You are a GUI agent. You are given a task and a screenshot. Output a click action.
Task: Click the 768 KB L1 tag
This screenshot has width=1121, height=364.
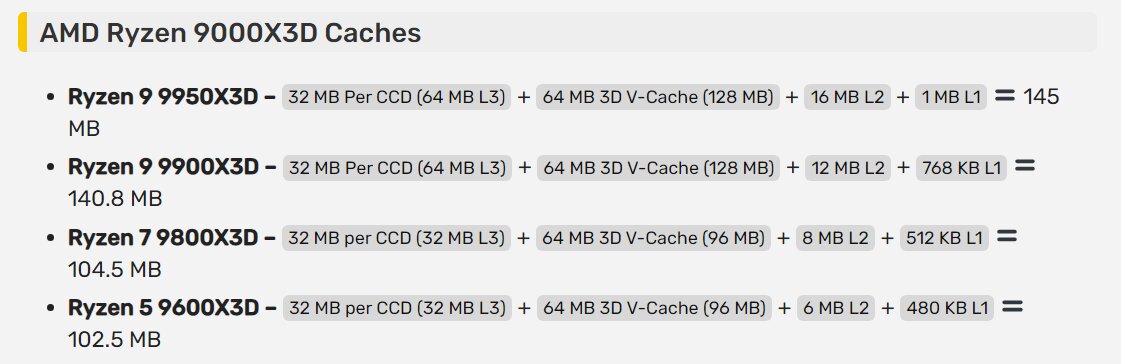click(962, 167)
